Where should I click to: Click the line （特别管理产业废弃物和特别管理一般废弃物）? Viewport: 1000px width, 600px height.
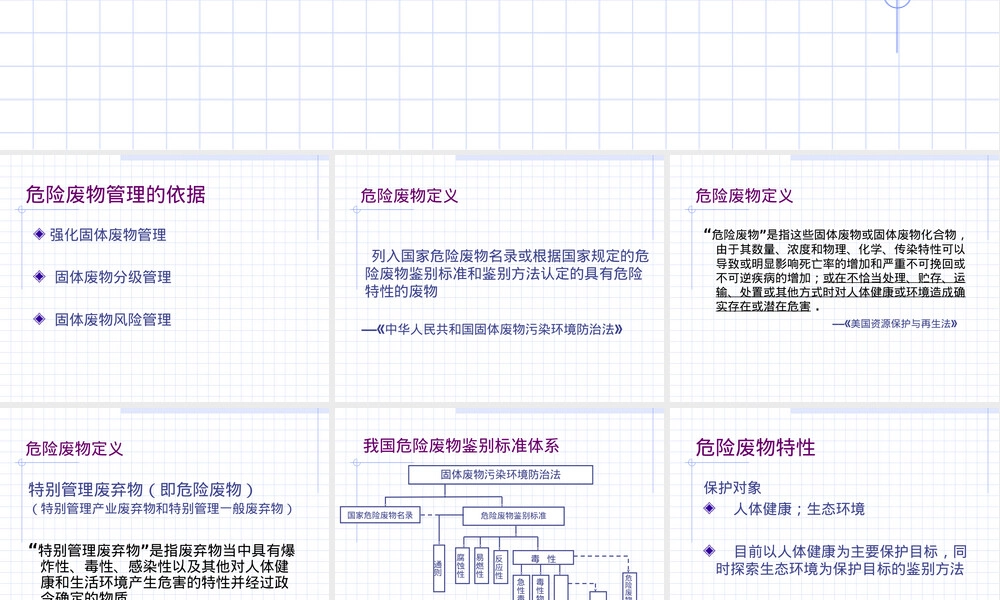pos(162,509)
